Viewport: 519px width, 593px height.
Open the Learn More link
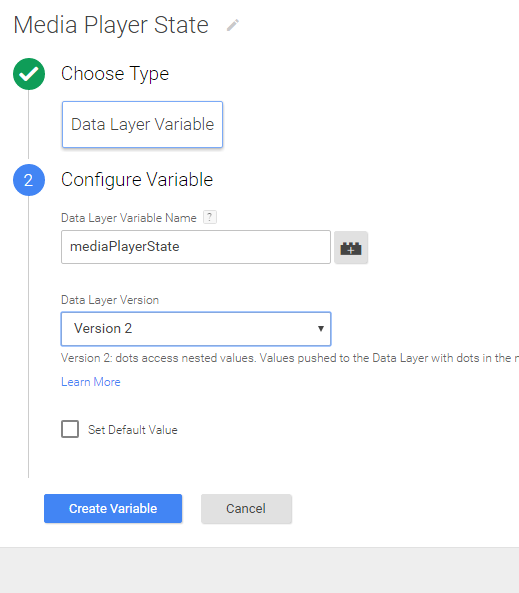coord(91,382)
